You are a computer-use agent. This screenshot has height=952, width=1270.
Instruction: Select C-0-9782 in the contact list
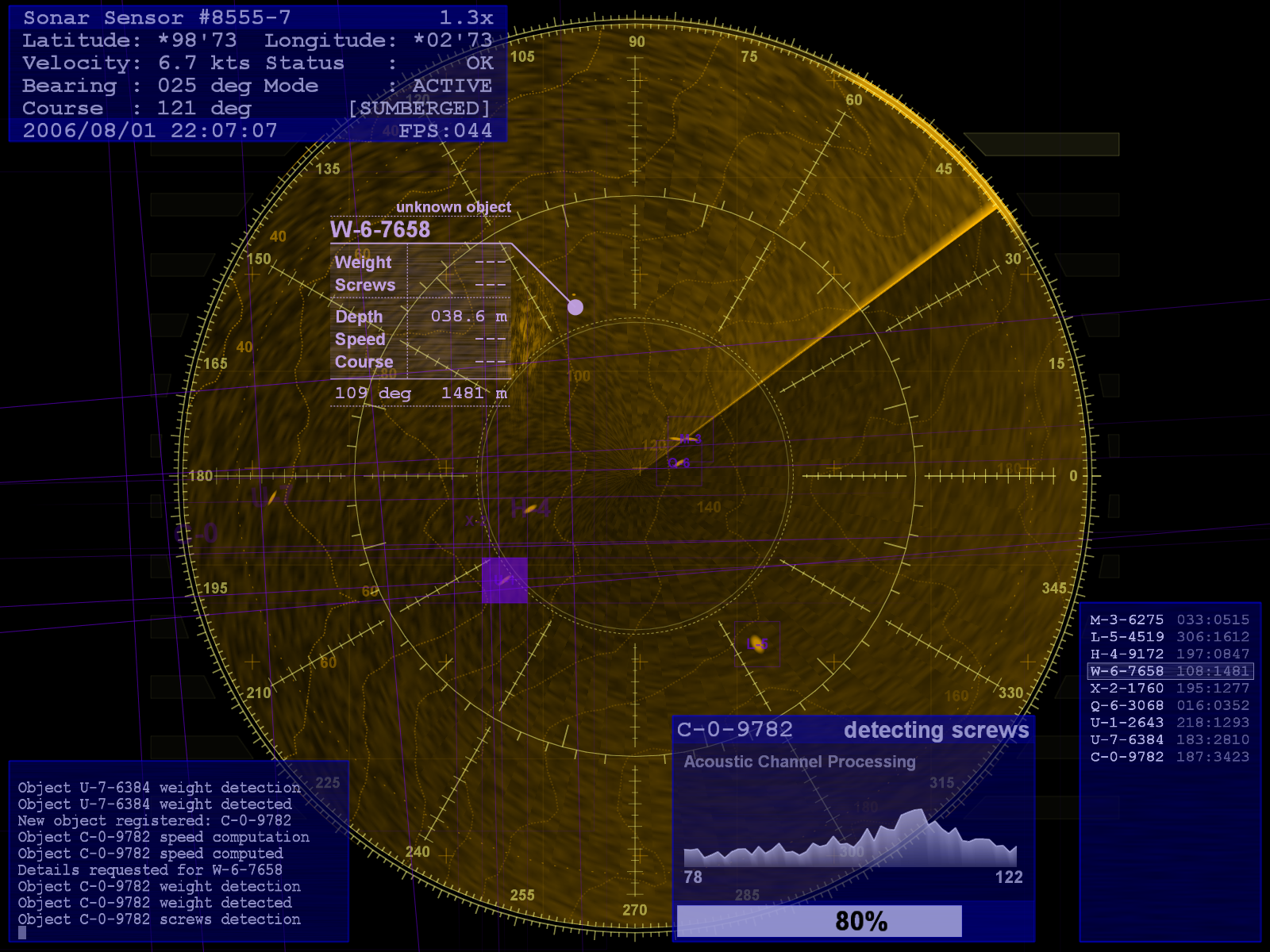click(1170, 757)
